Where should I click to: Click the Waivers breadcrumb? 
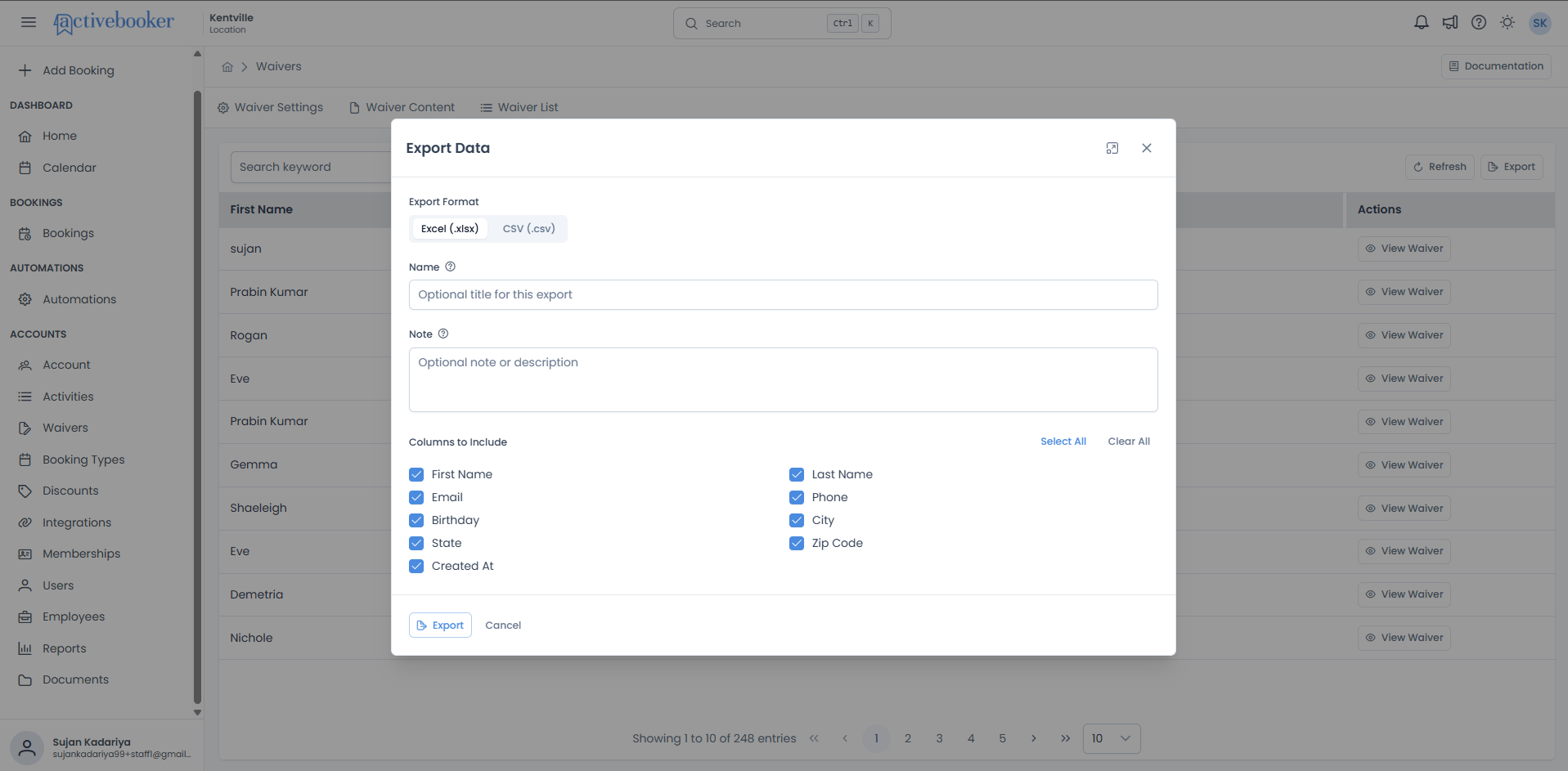pyautogui.click(x=279, y=66)
